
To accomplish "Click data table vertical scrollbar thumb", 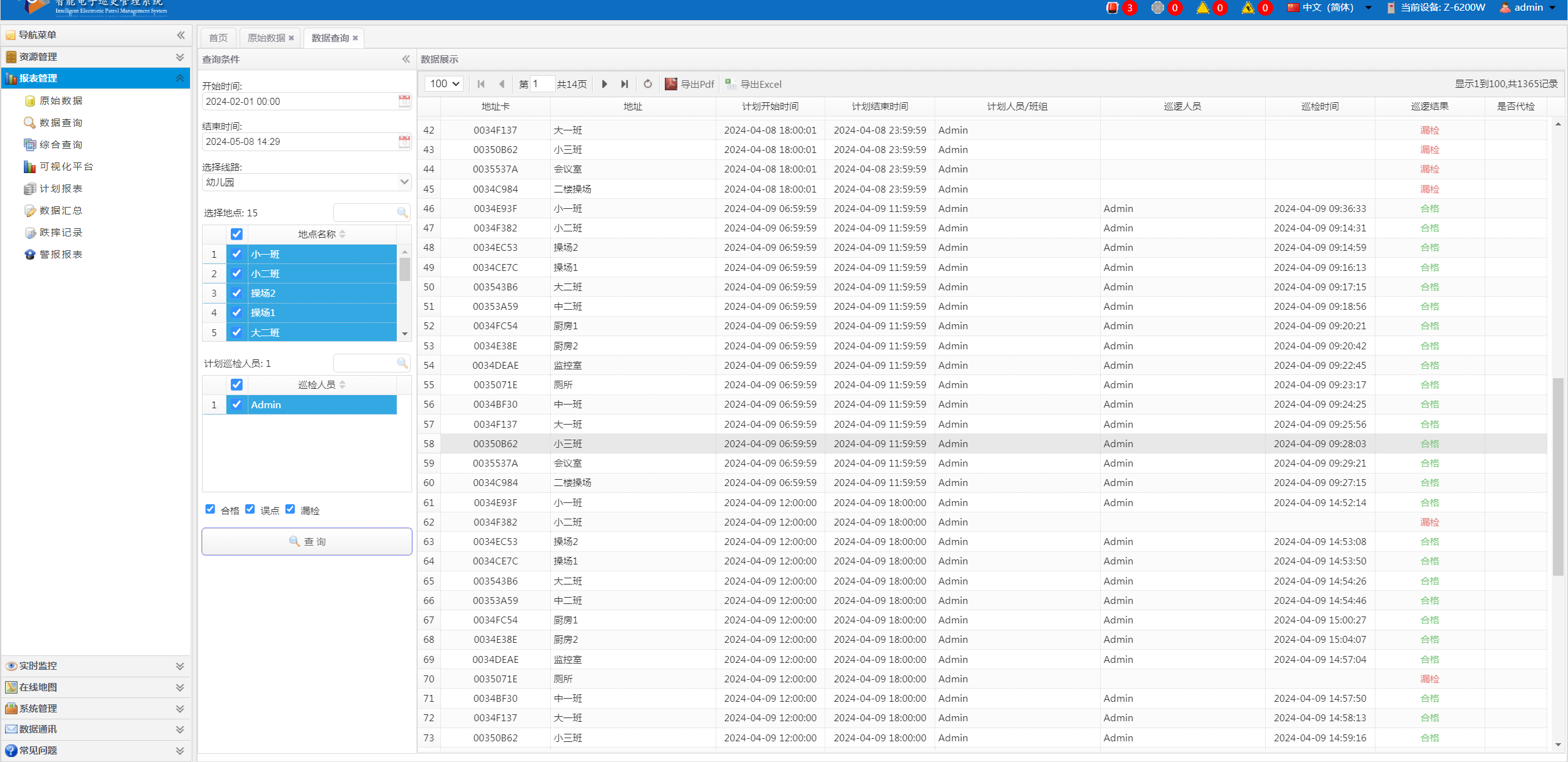I will point(1558,477).
